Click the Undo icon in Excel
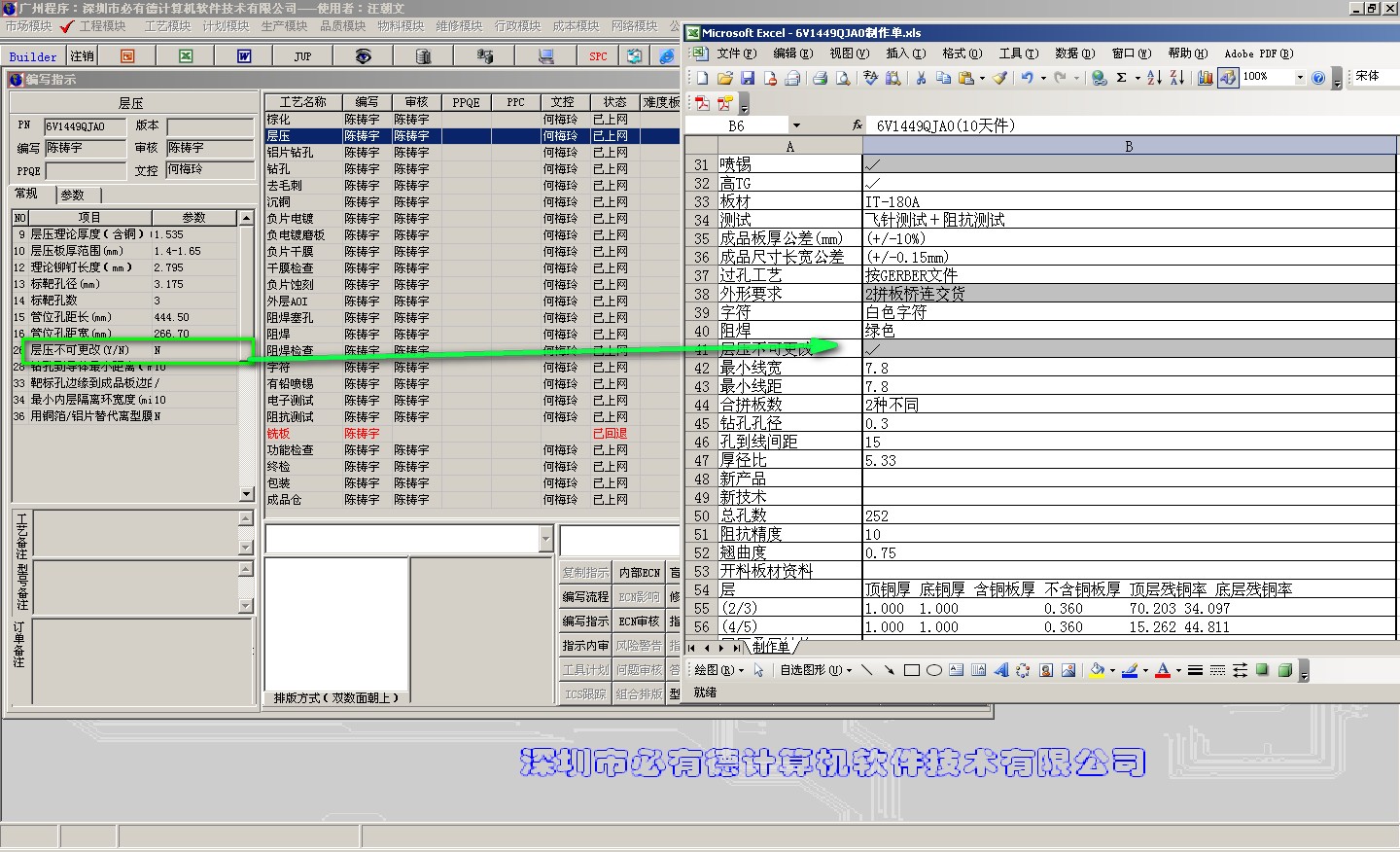This screenshot has width=1400, height=852. tap(1028, 78)
